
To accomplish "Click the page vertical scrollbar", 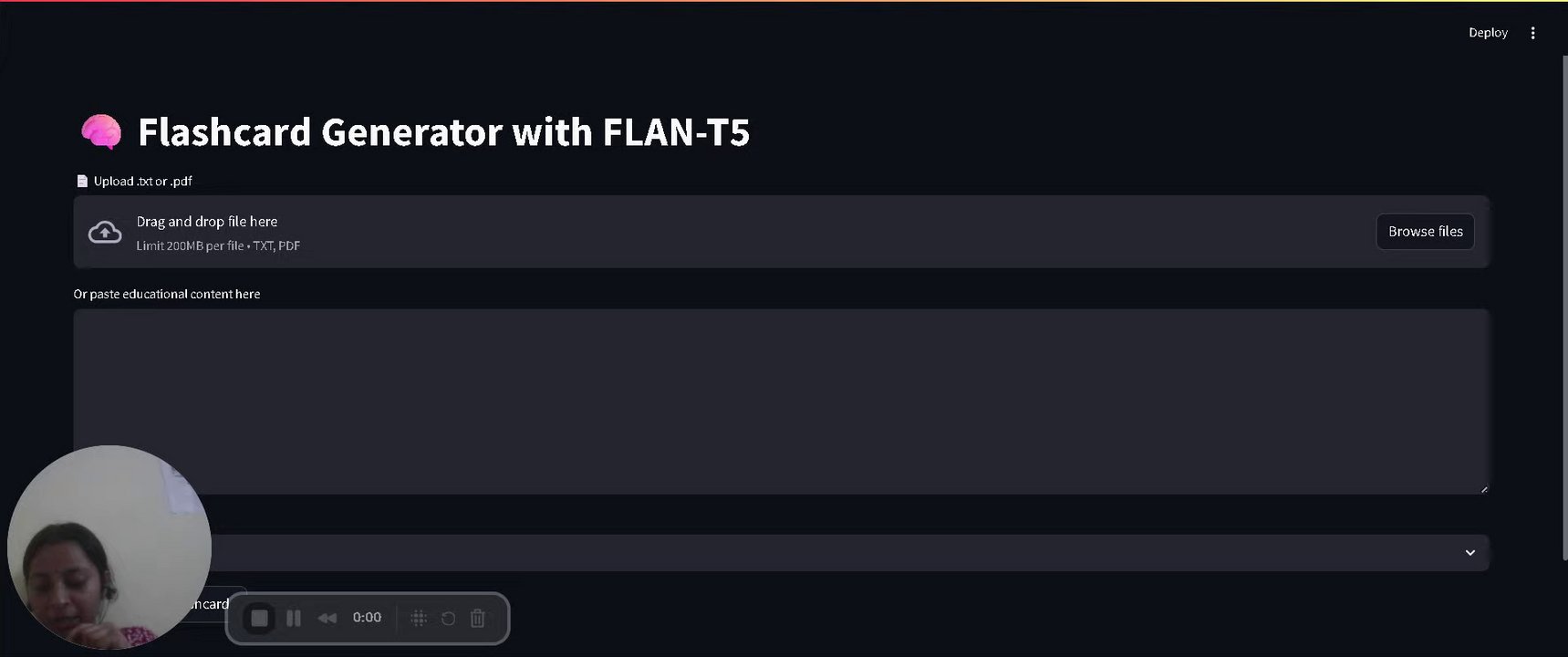I will pyautogui.click(x=1564, y=274).
